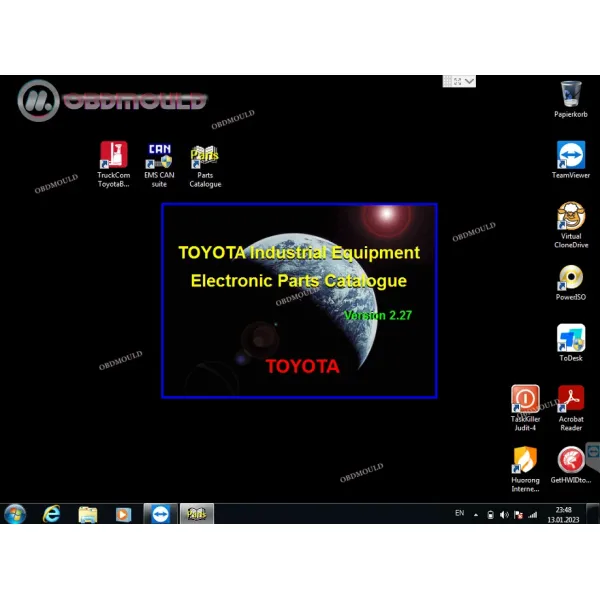Open Virtual CloneDrive shortcut
The width and height of the screenshot is (600, 600).
click(x=571, y=225)
